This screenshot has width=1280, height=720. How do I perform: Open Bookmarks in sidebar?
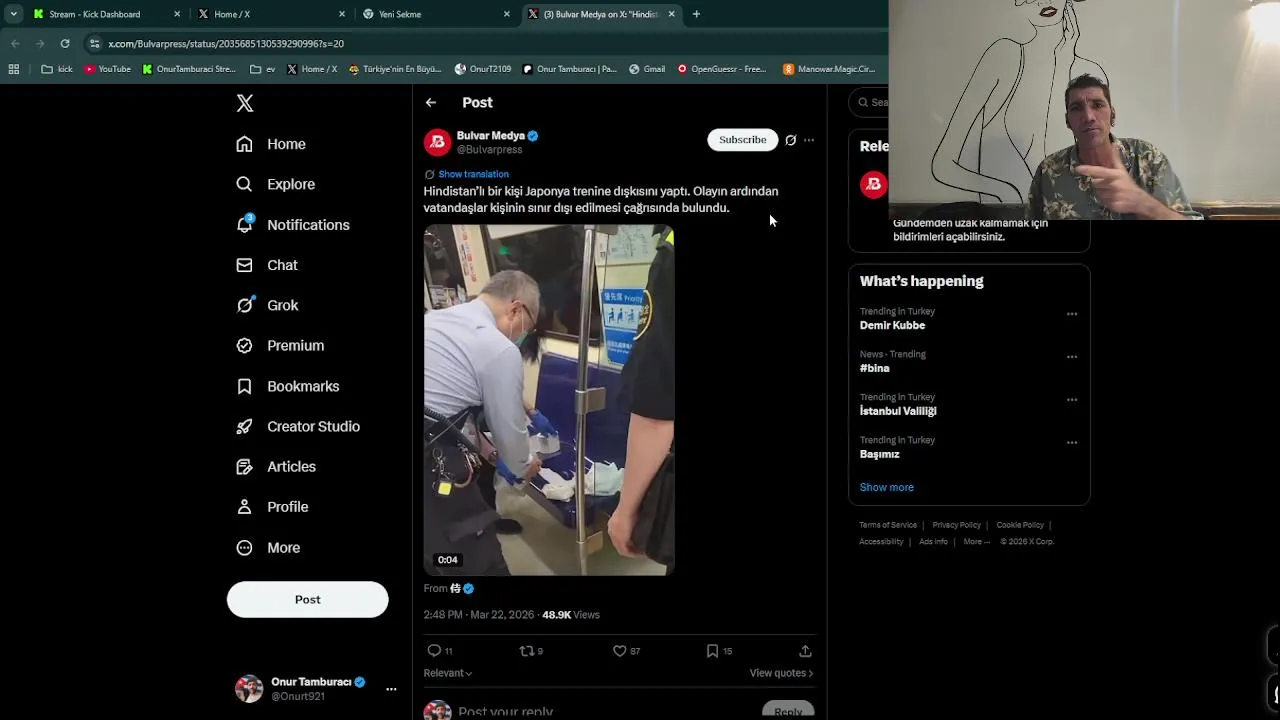tap(288, 386)
